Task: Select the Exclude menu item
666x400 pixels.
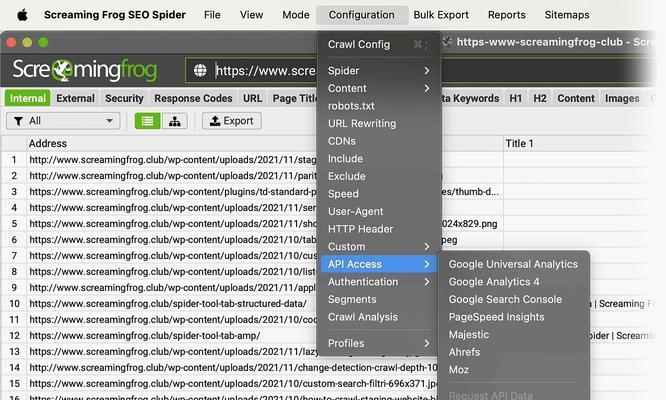Action: 378,176
